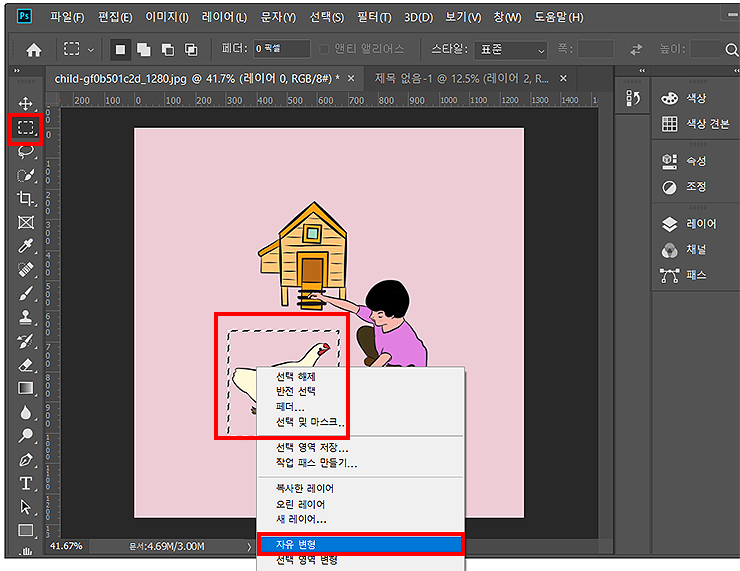Click the 페더 pixel input field

(x=282, y=49)
